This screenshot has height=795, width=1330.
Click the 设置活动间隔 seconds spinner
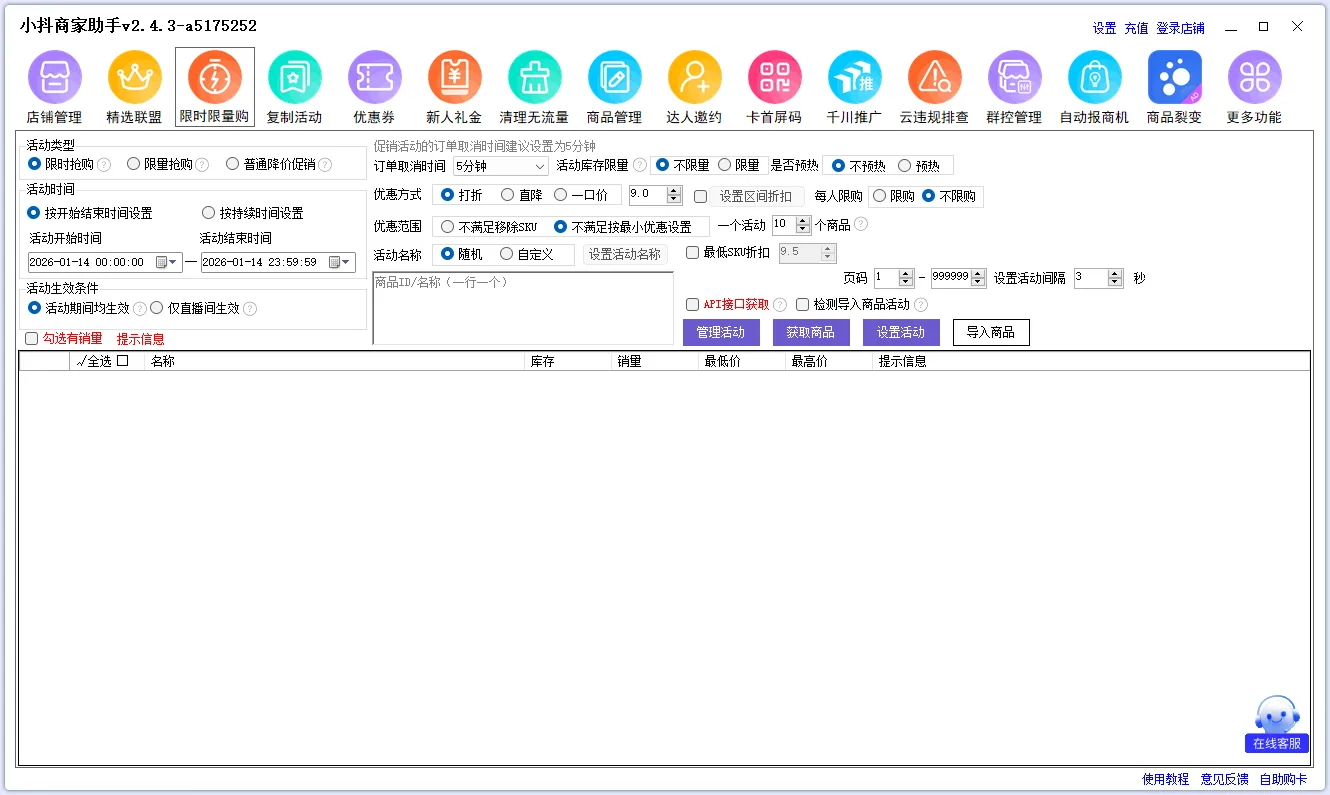click(x=1091, y=279)
